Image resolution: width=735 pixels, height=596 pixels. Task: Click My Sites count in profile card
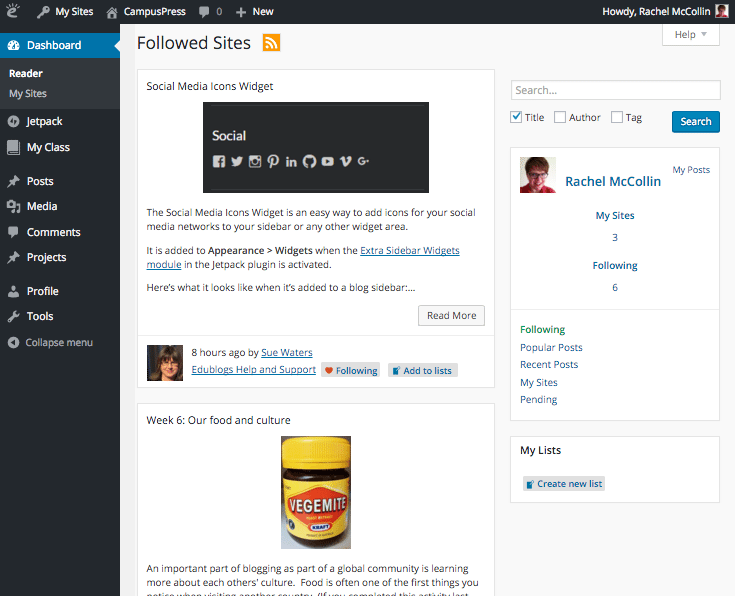[615, 237]
